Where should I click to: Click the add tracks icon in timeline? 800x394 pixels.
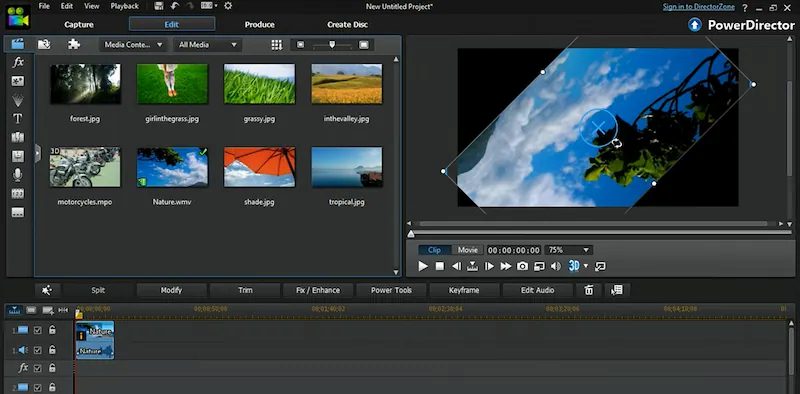[x=48, y=310]
